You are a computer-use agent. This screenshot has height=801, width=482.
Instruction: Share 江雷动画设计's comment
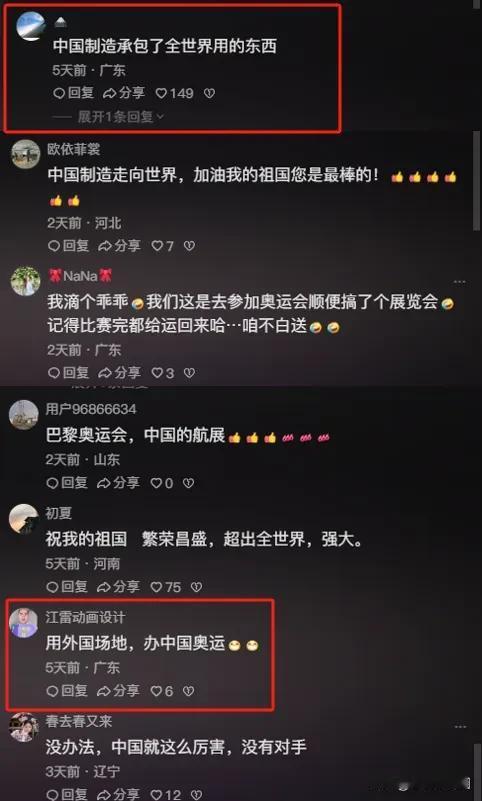[x=118, y=691]
